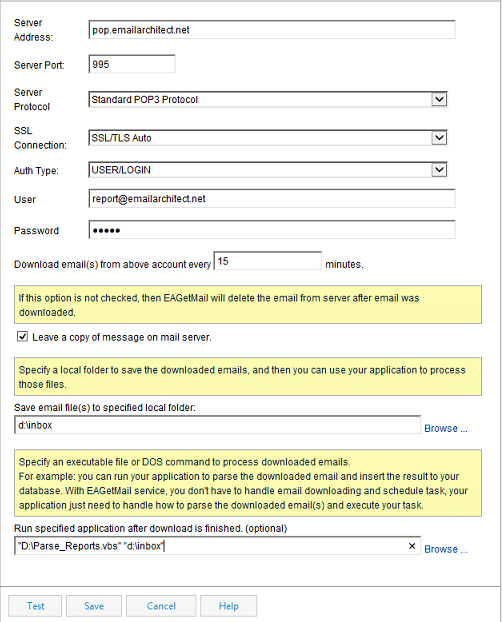
Task: Open the Server Protocol dropdown arrow
Action: [439, 99]
